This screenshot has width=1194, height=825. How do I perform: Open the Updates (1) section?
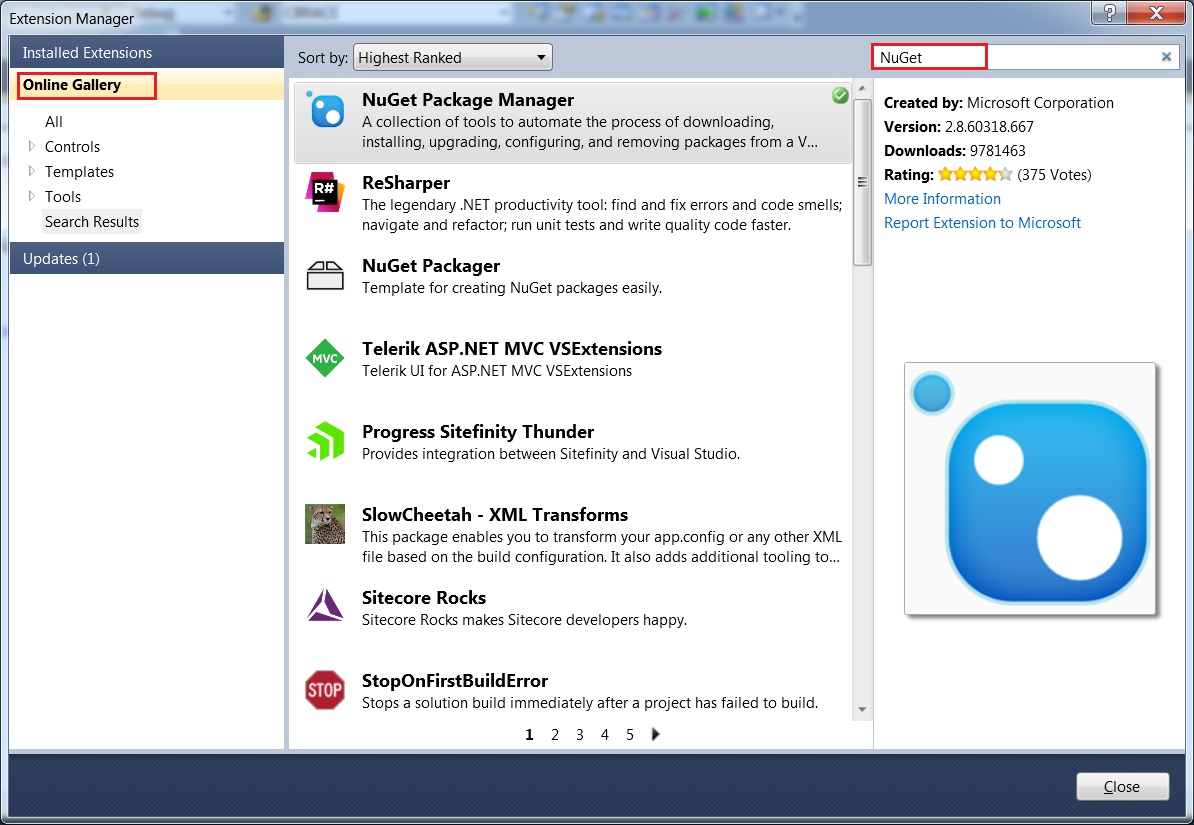[146, 258]
